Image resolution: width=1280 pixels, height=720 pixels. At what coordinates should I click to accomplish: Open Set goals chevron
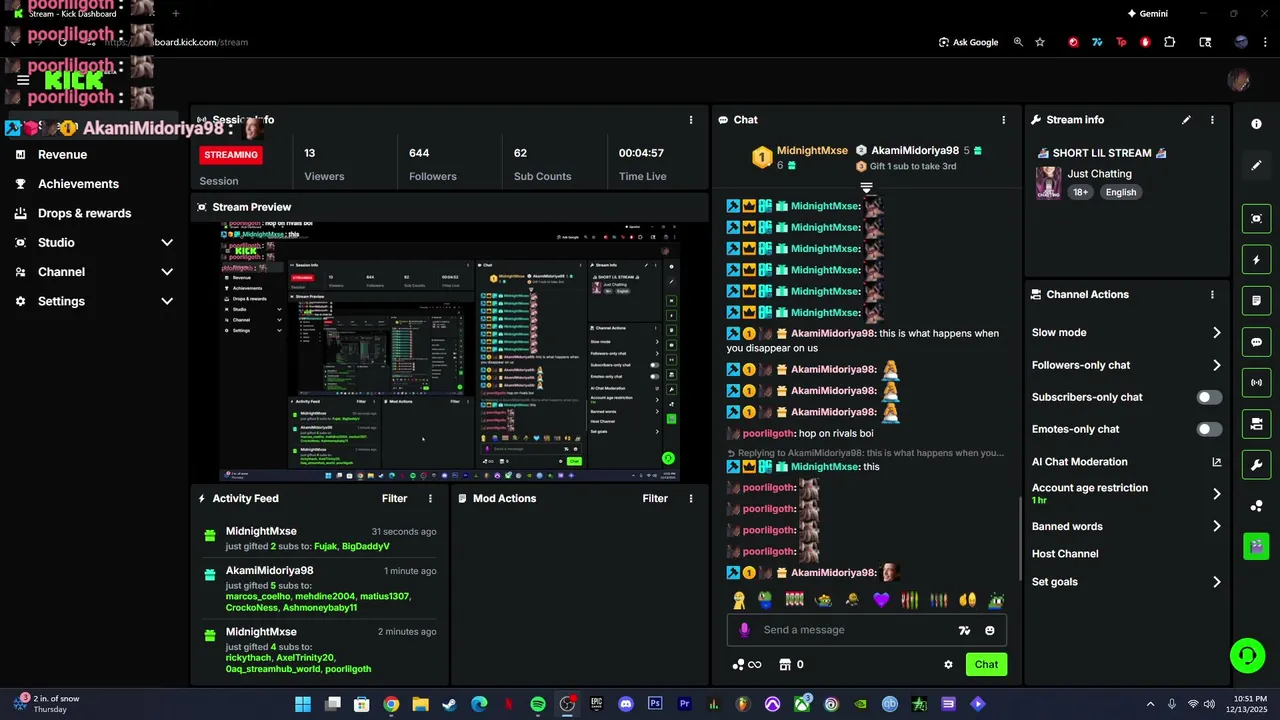(x=1217, y=582)
